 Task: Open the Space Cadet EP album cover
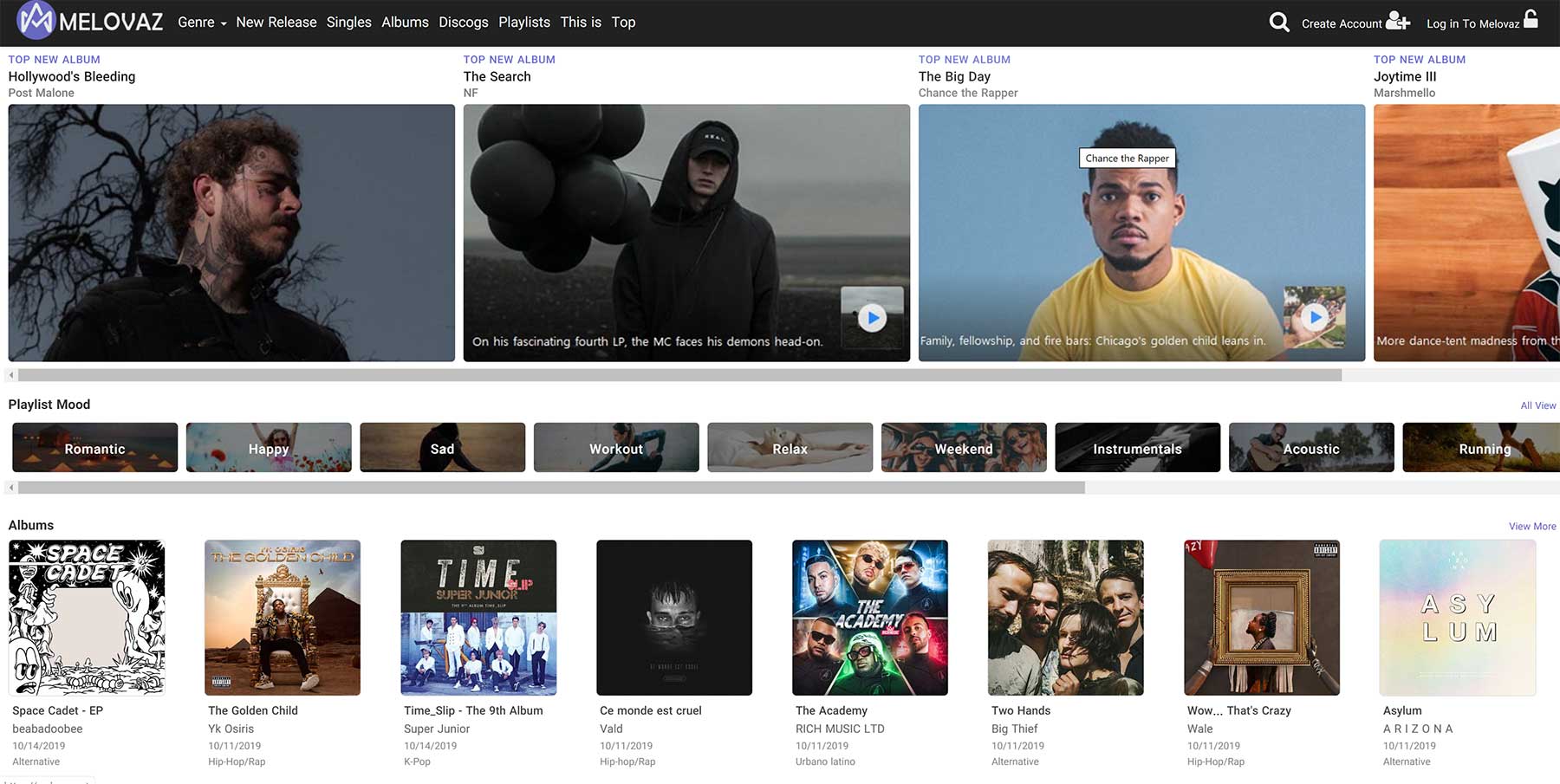87,618
